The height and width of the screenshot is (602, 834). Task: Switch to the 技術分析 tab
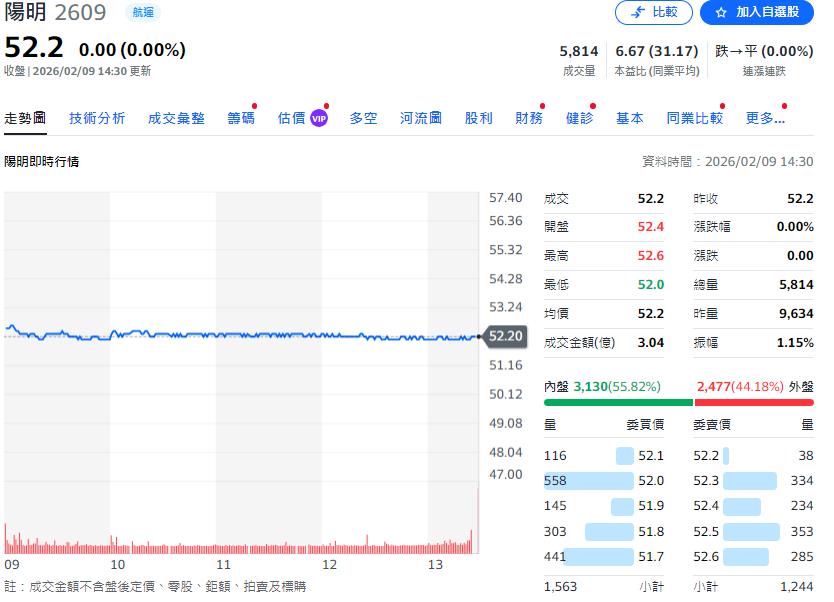(x=97, y=117)
